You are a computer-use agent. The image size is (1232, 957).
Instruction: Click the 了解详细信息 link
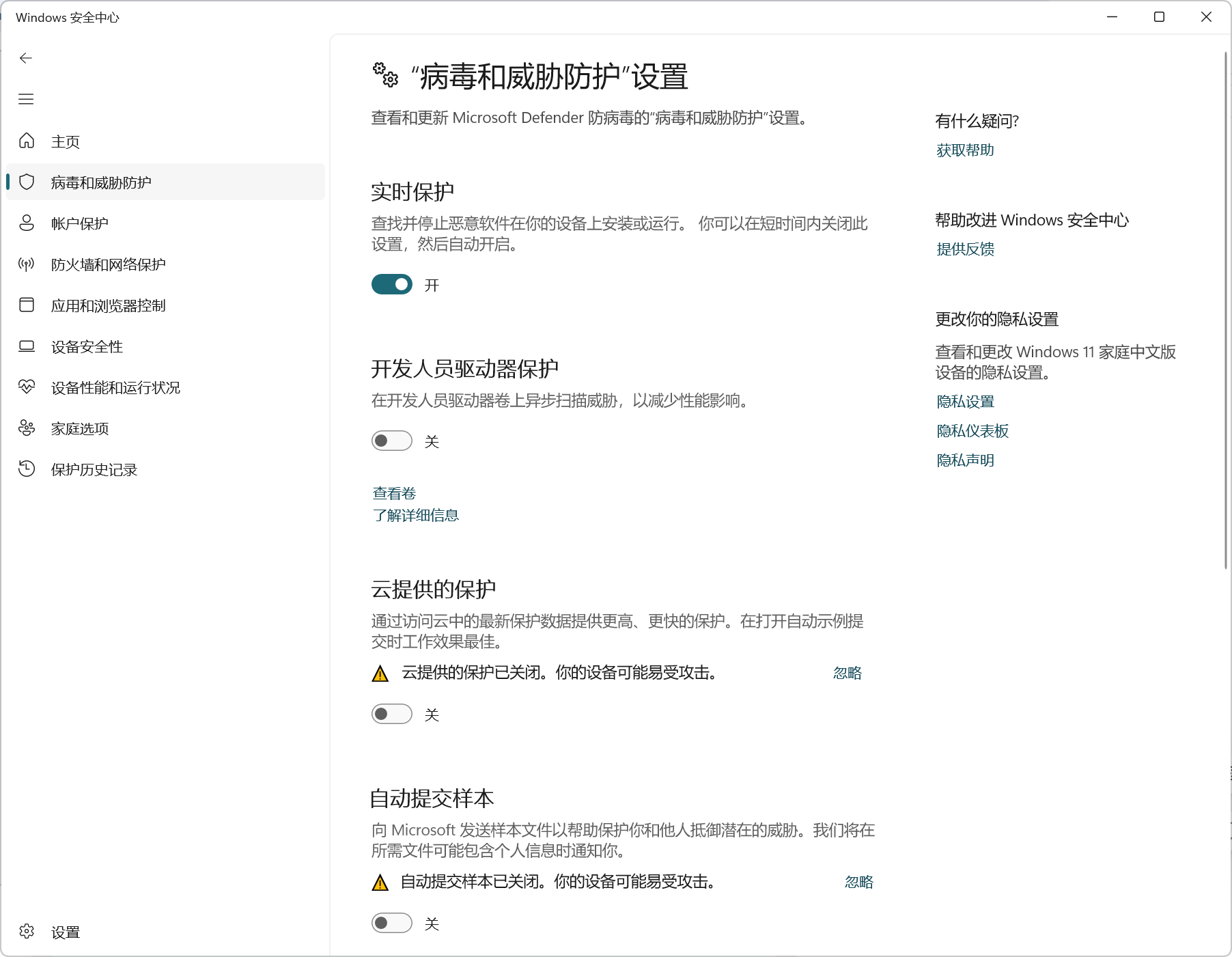click(x=415, y=515)
